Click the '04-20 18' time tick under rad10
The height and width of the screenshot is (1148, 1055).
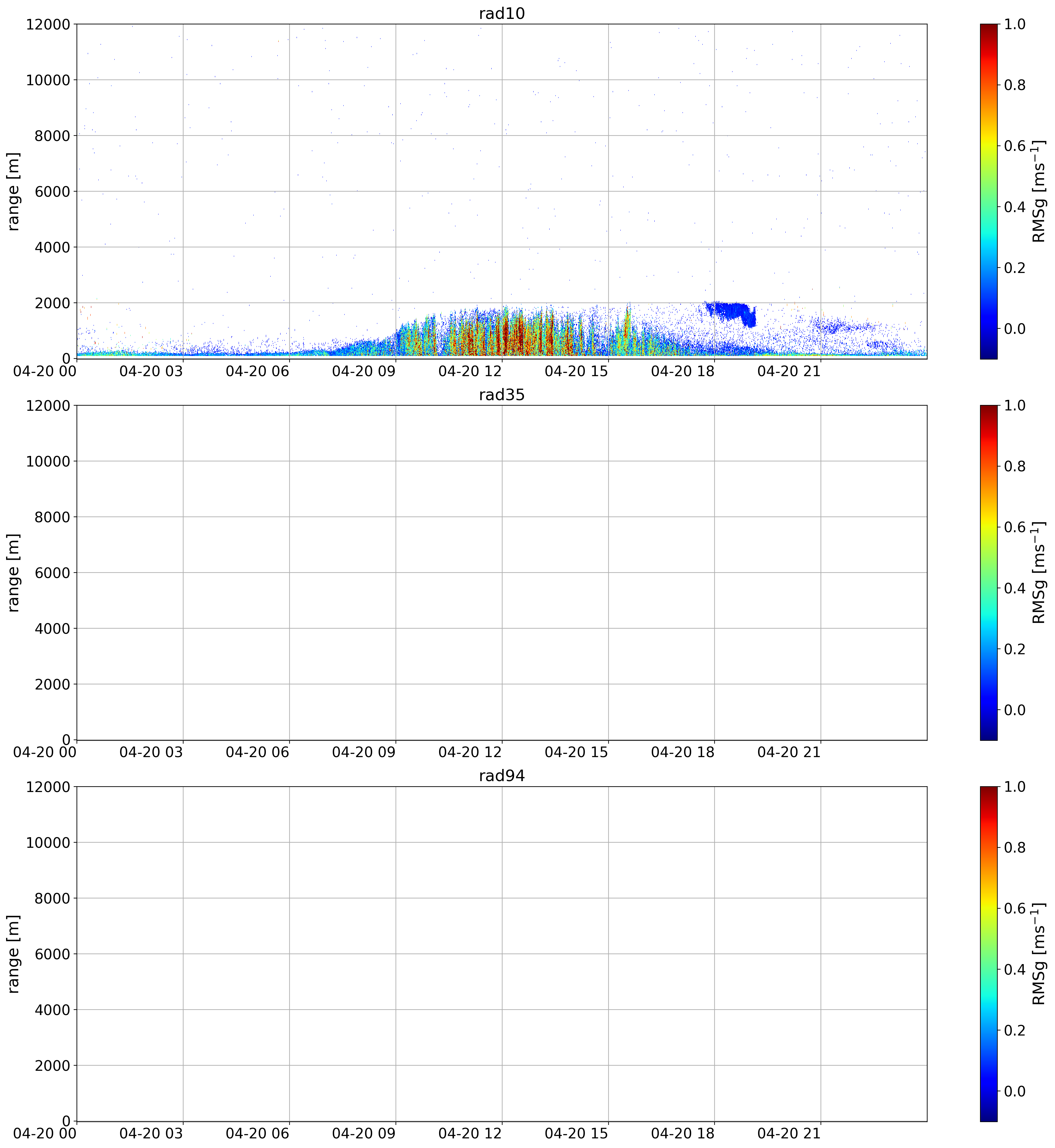(683, 371)
